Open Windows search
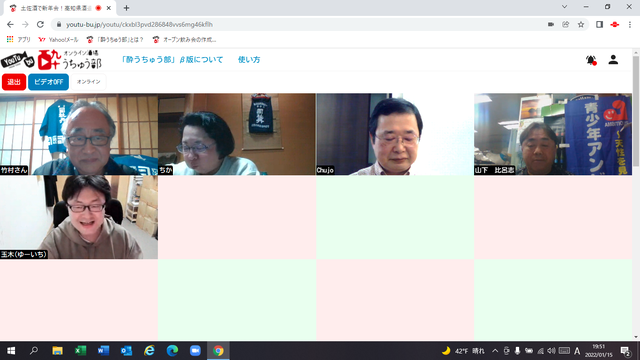The width and height of the screenshot is (640, 360). 34,351
